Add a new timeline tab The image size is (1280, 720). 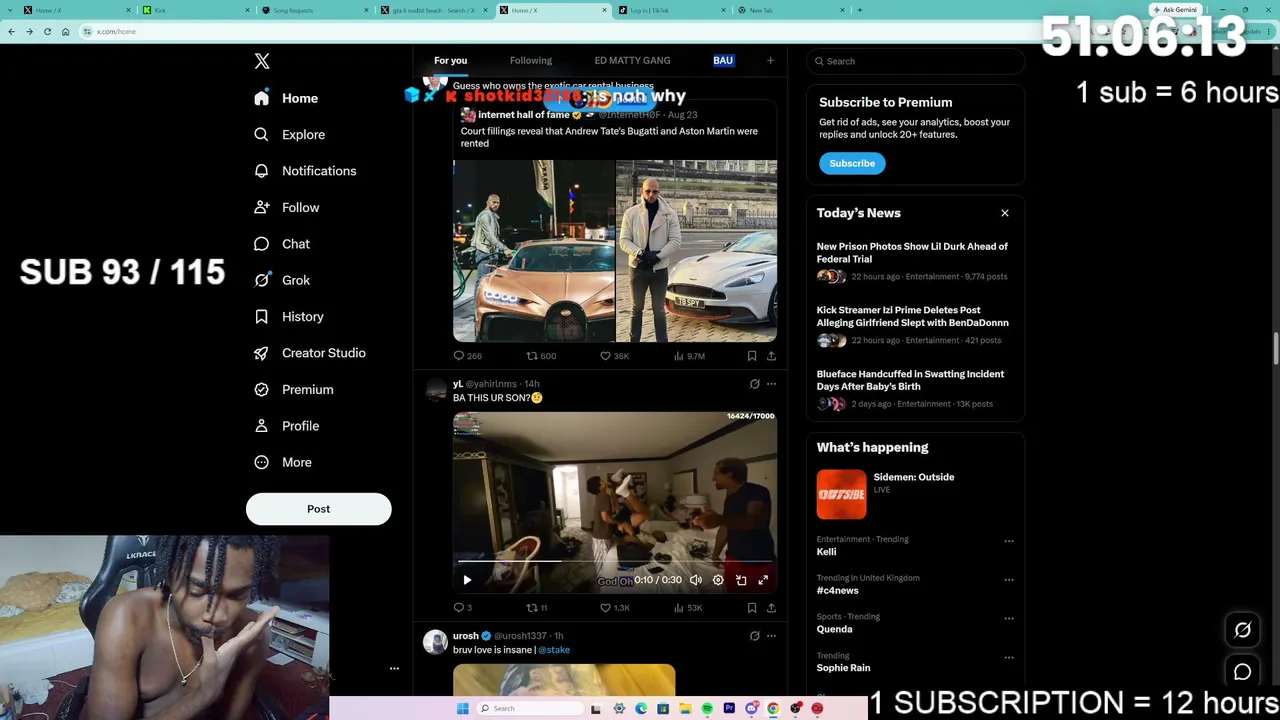coord(770,61)
